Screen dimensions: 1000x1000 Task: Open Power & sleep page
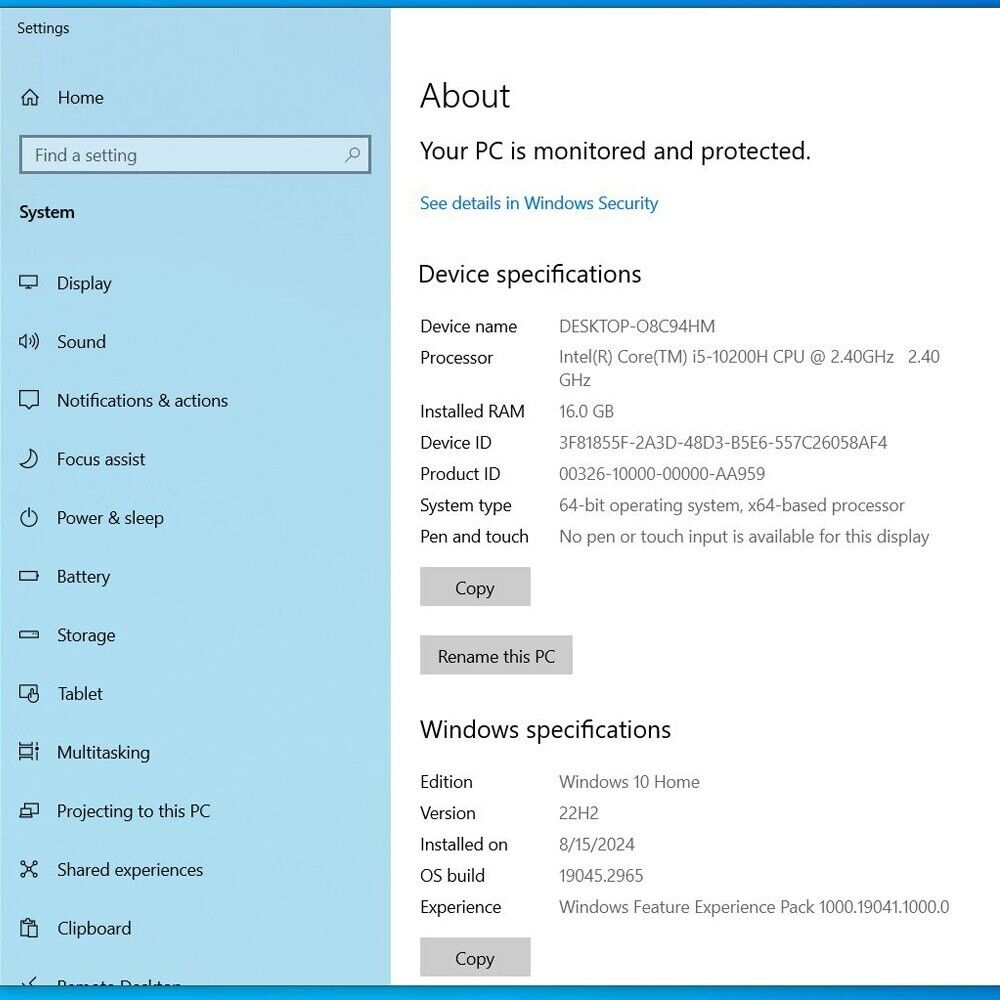coord(110,518)
